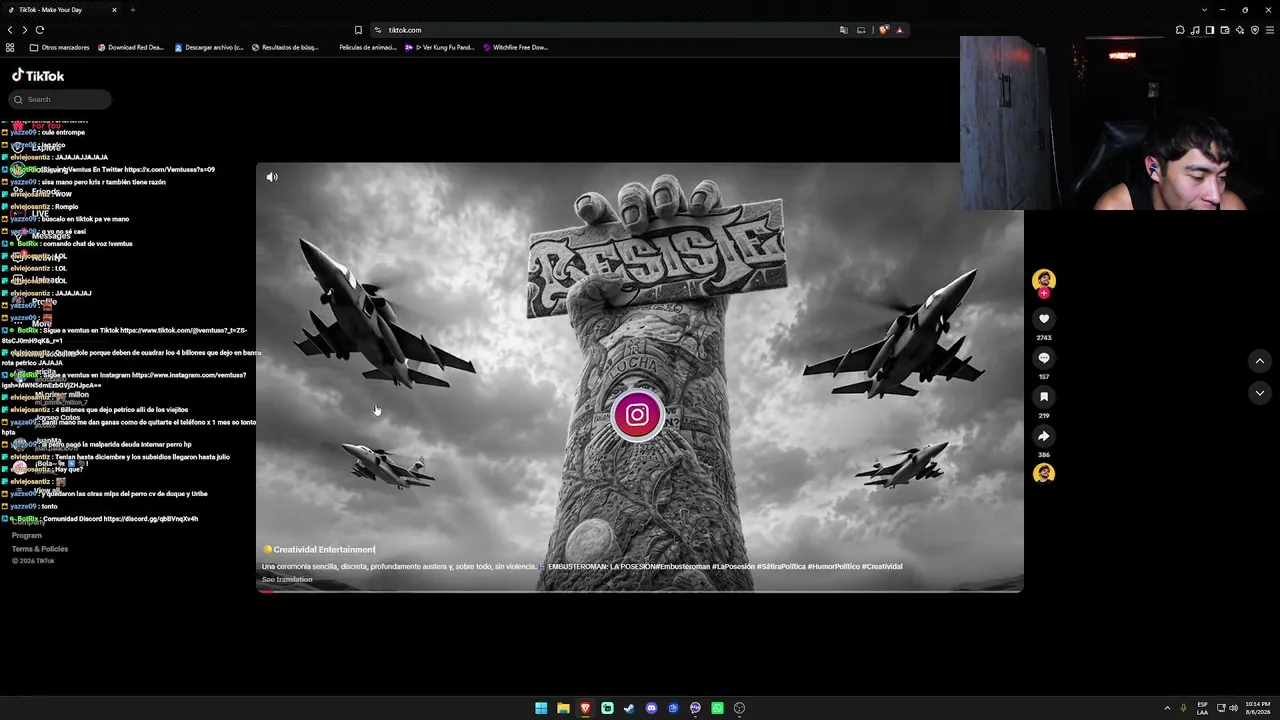Select the TikTok - Make Your Day tab
The width and height of the screenshot is (1280, 720).
[62, 10]
